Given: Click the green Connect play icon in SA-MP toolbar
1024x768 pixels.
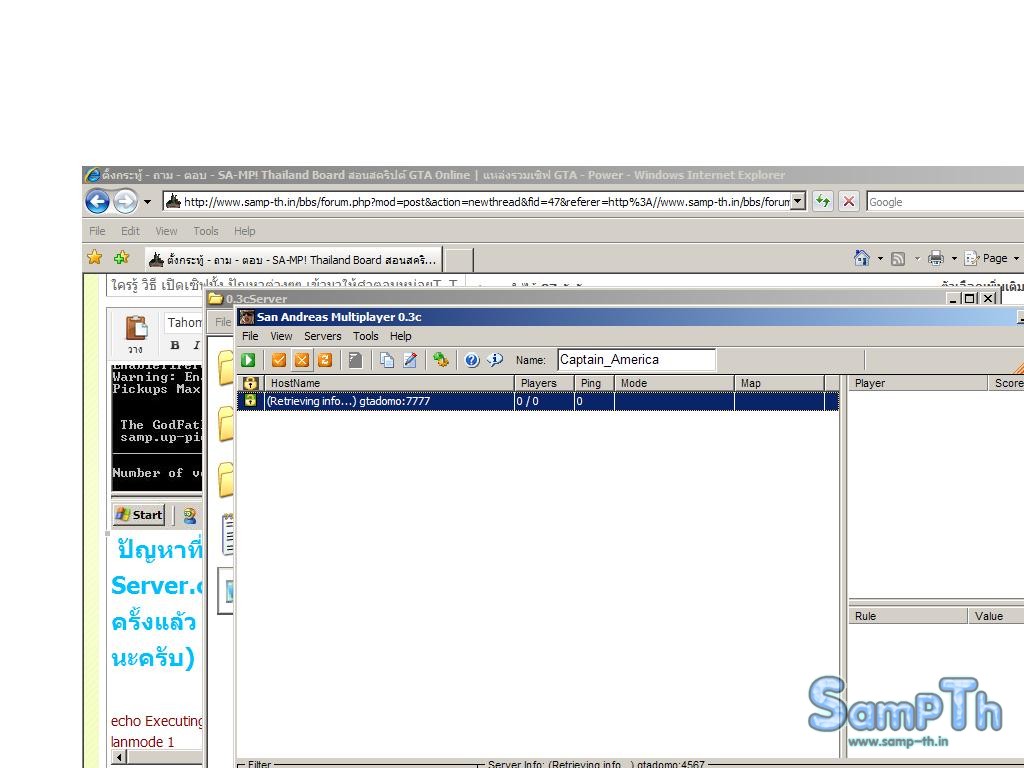Looking at the screenshot, I should coord(248,360).
